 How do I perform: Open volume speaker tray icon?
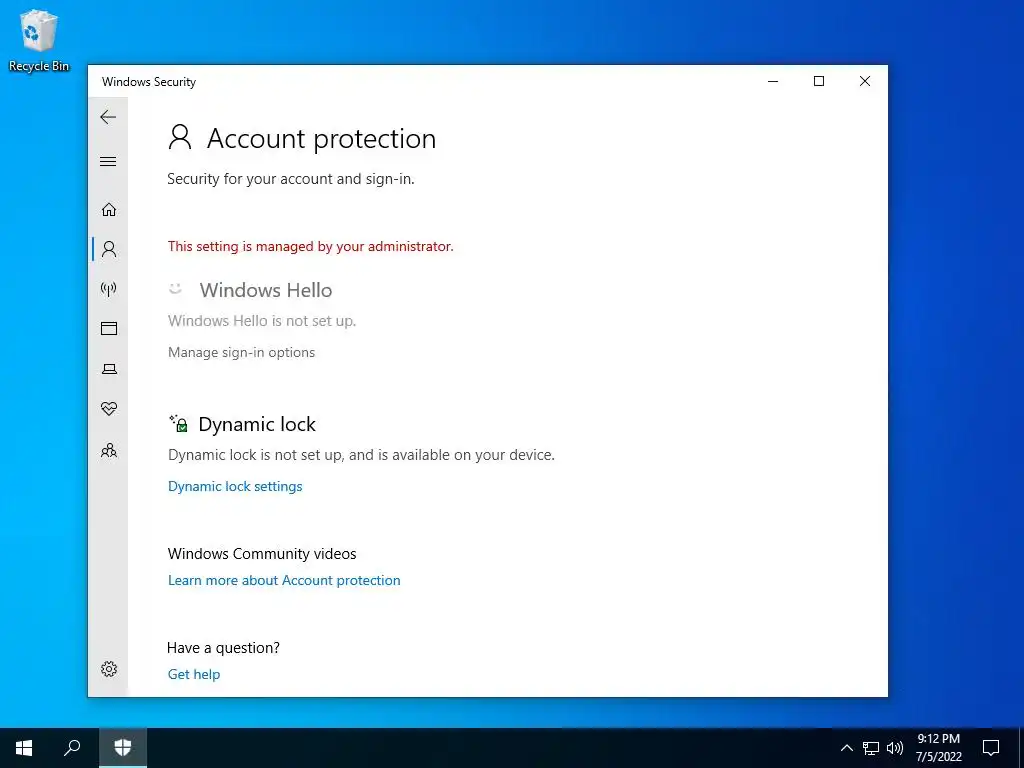[895, 748]
